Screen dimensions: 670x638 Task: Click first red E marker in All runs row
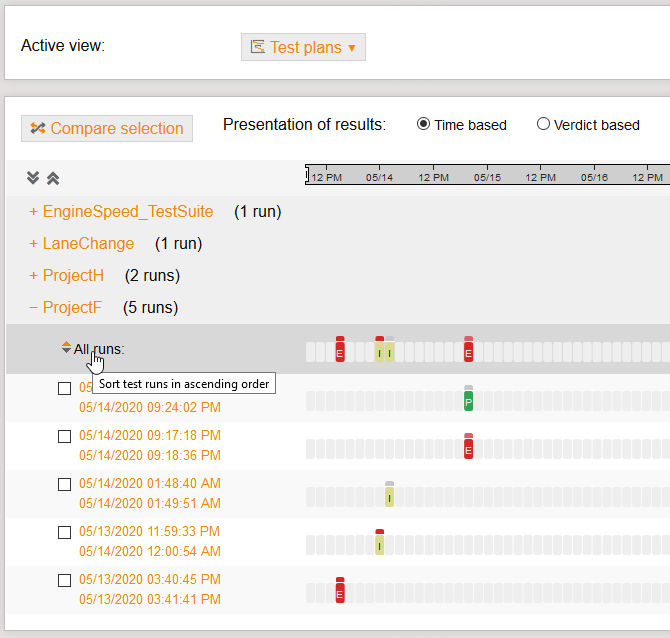pos(340,351)
